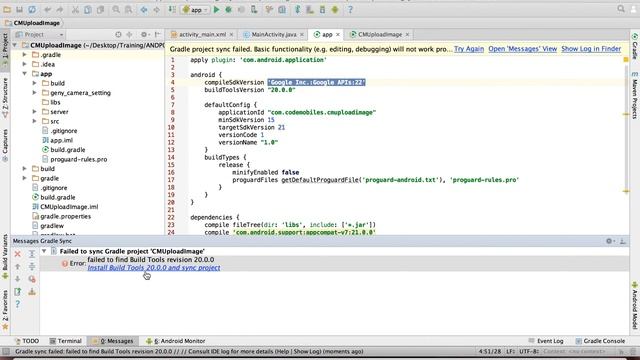
Task: Collapse the app module folder
Action: coord(24,74)
